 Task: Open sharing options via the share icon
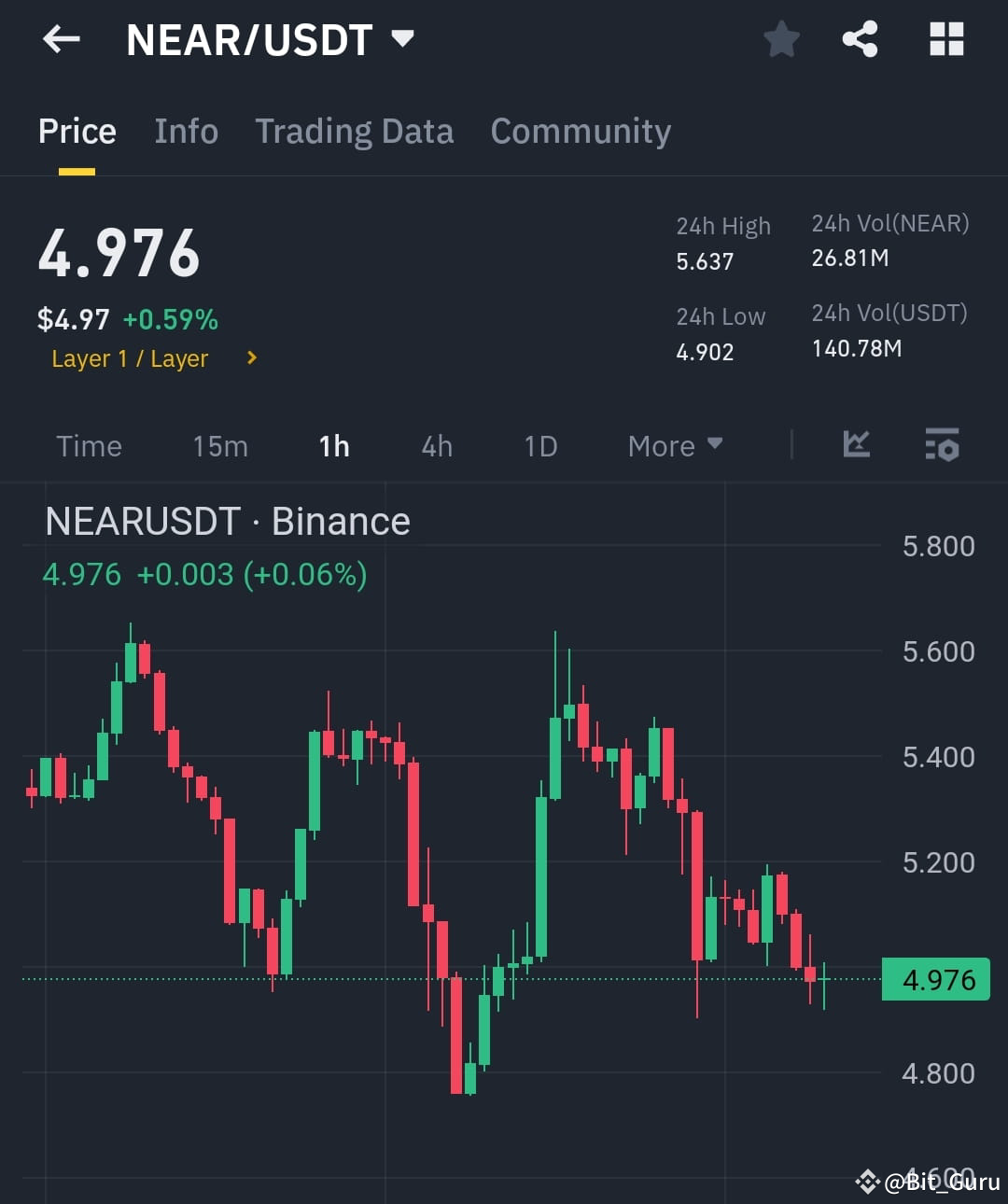860,39
